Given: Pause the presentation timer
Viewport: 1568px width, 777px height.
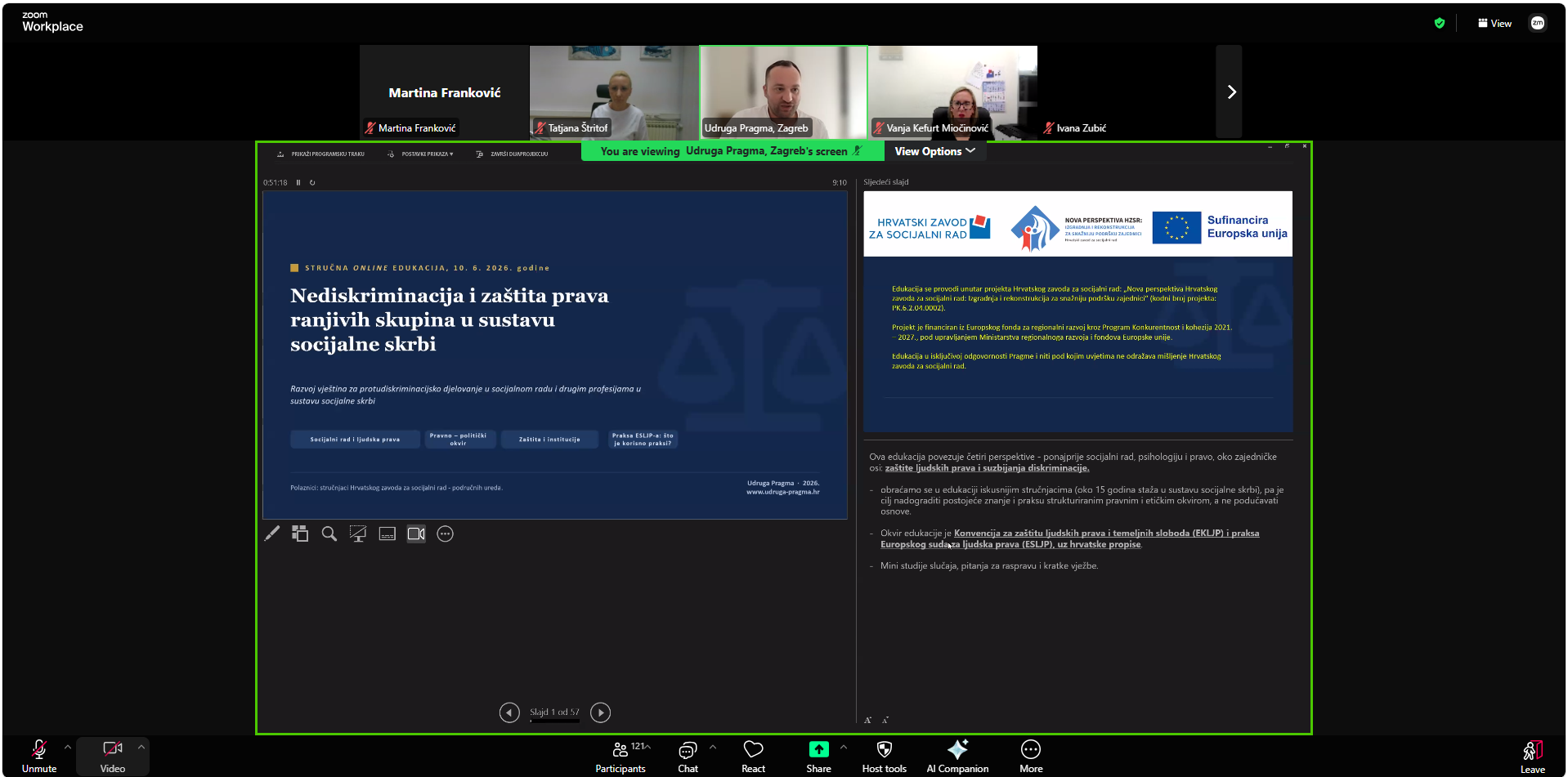Looking at the screenshot, I should point(298,182).
